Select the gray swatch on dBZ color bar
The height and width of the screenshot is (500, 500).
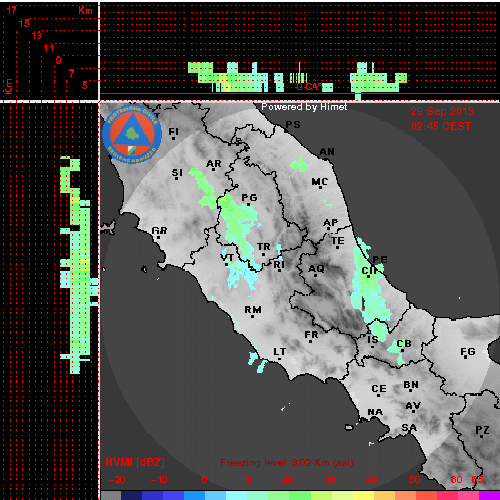(x=111, y=495)
